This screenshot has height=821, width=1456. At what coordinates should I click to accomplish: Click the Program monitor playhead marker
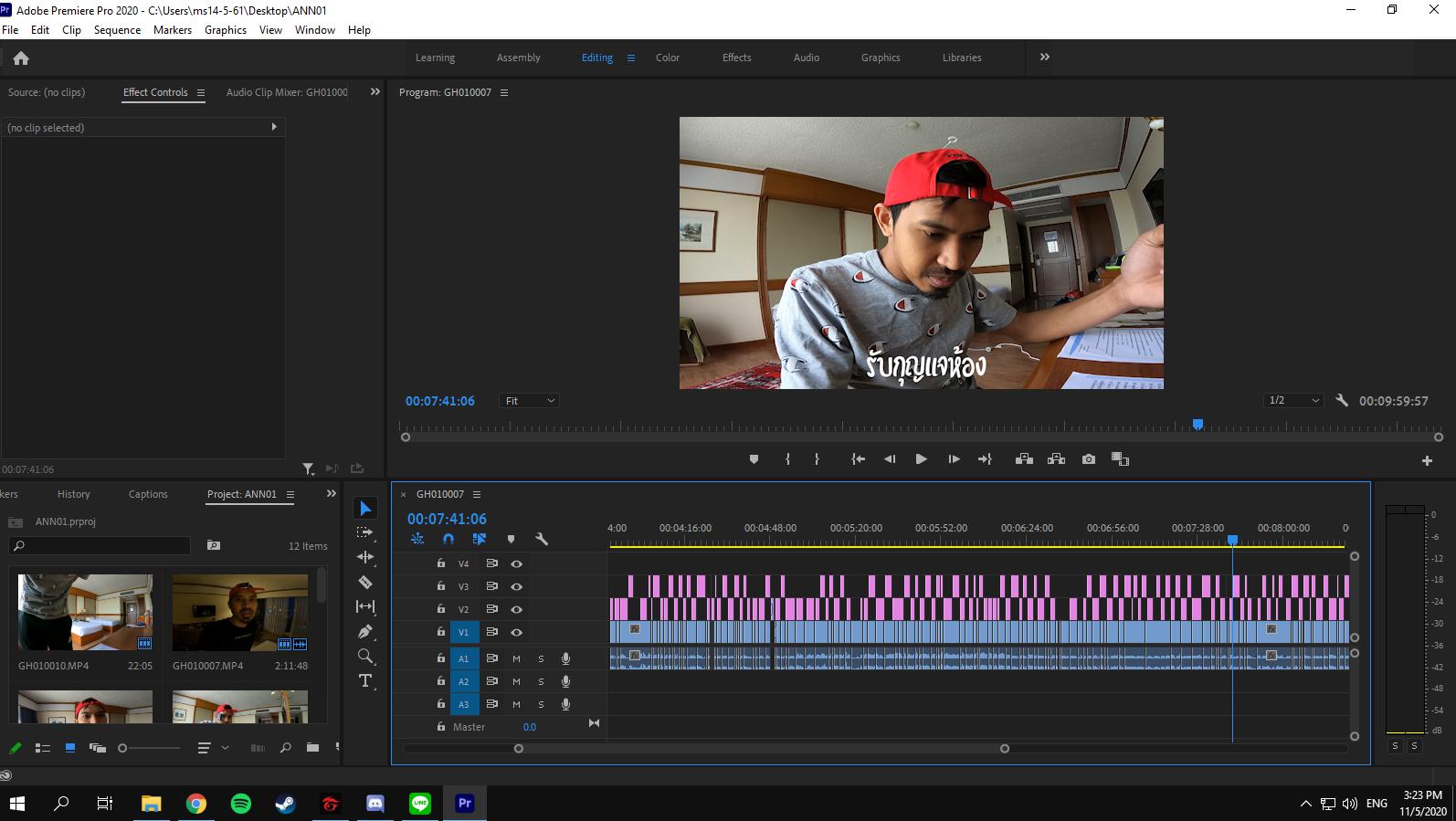coord(1198,425)
